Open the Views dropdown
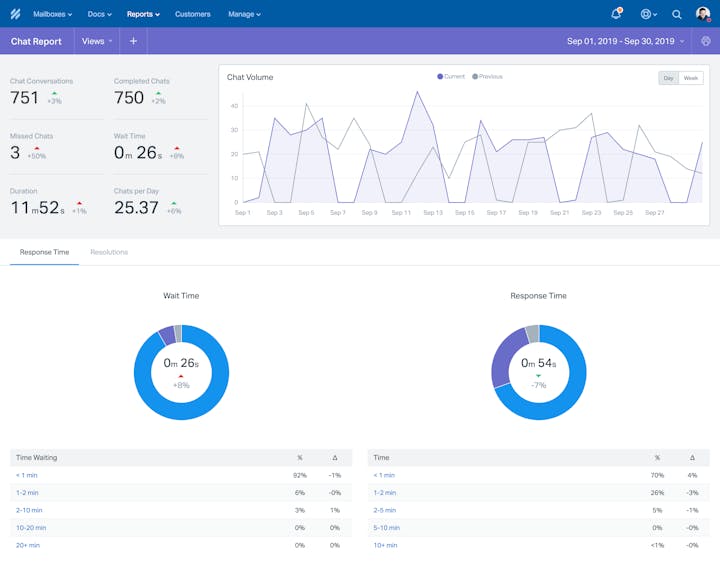This screenshot has width=720, height=566. 97,41
